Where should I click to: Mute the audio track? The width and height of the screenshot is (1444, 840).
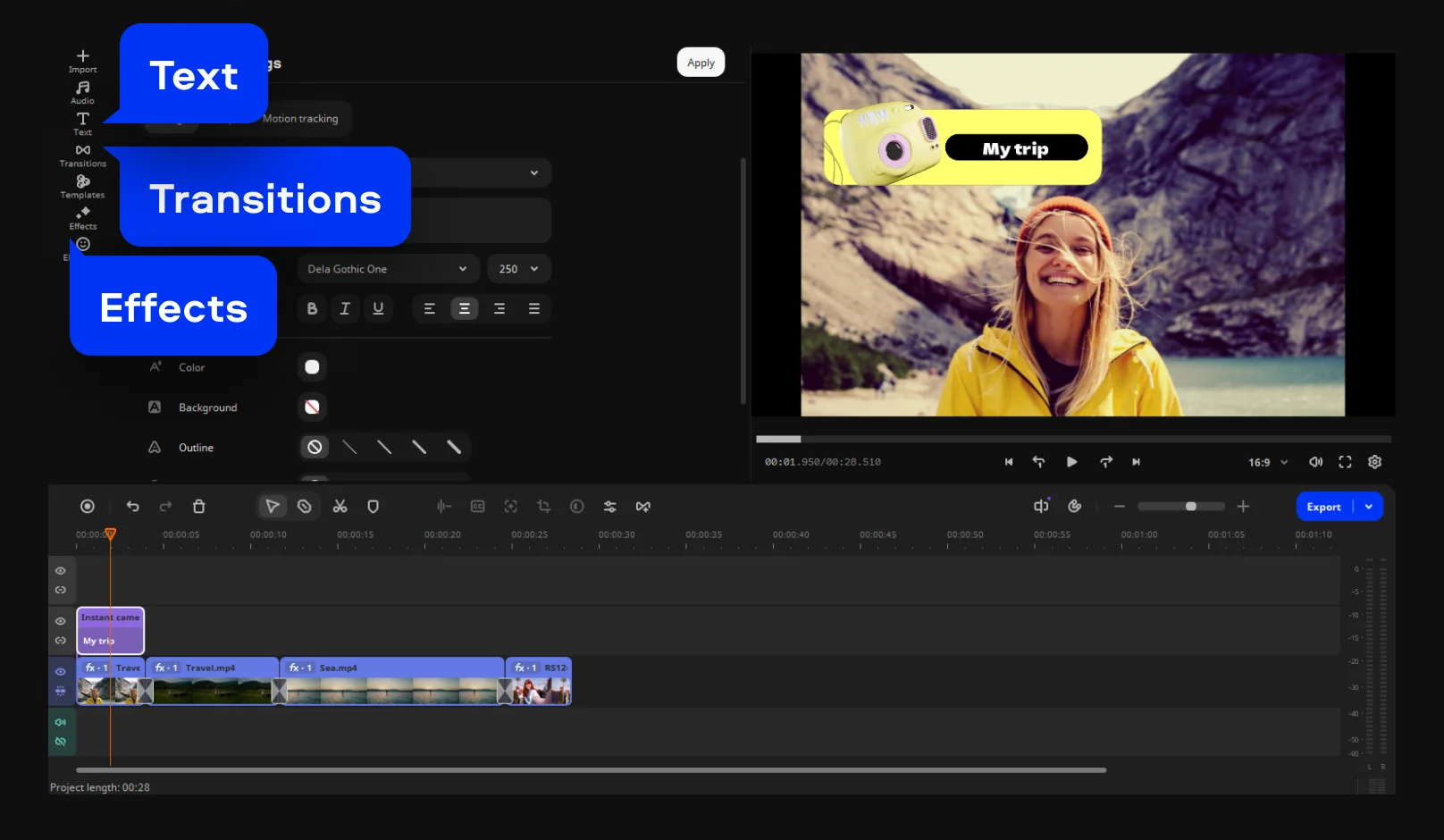[x=61, y=722]
